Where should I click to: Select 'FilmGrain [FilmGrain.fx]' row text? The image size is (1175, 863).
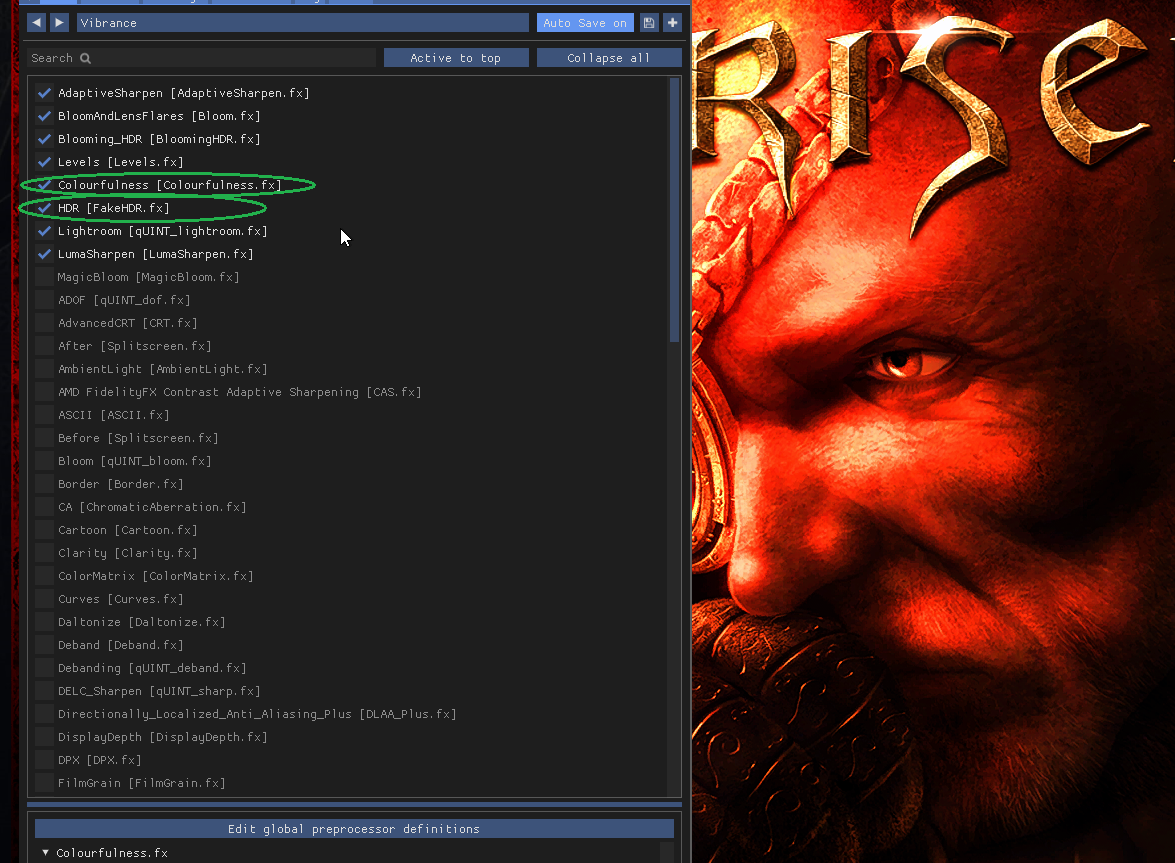click(x=142, y=783)
